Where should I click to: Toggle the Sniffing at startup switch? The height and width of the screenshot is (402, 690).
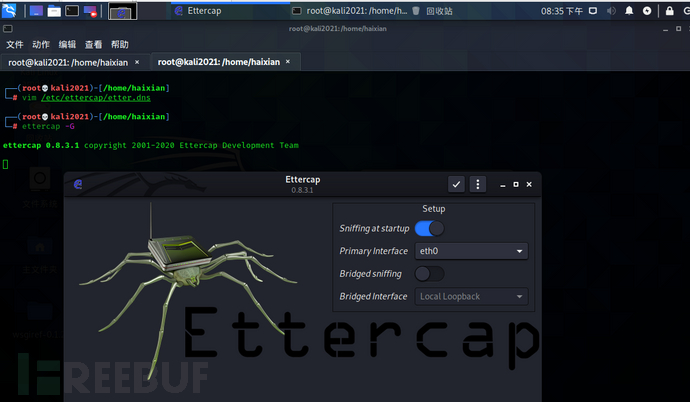[429, 228]
